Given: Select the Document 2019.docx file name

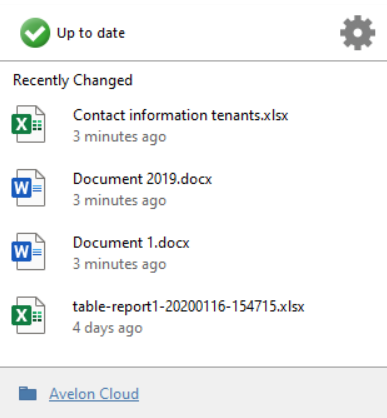Looking at the screenshot, I should pyautogui.click(x=142, y=179).
